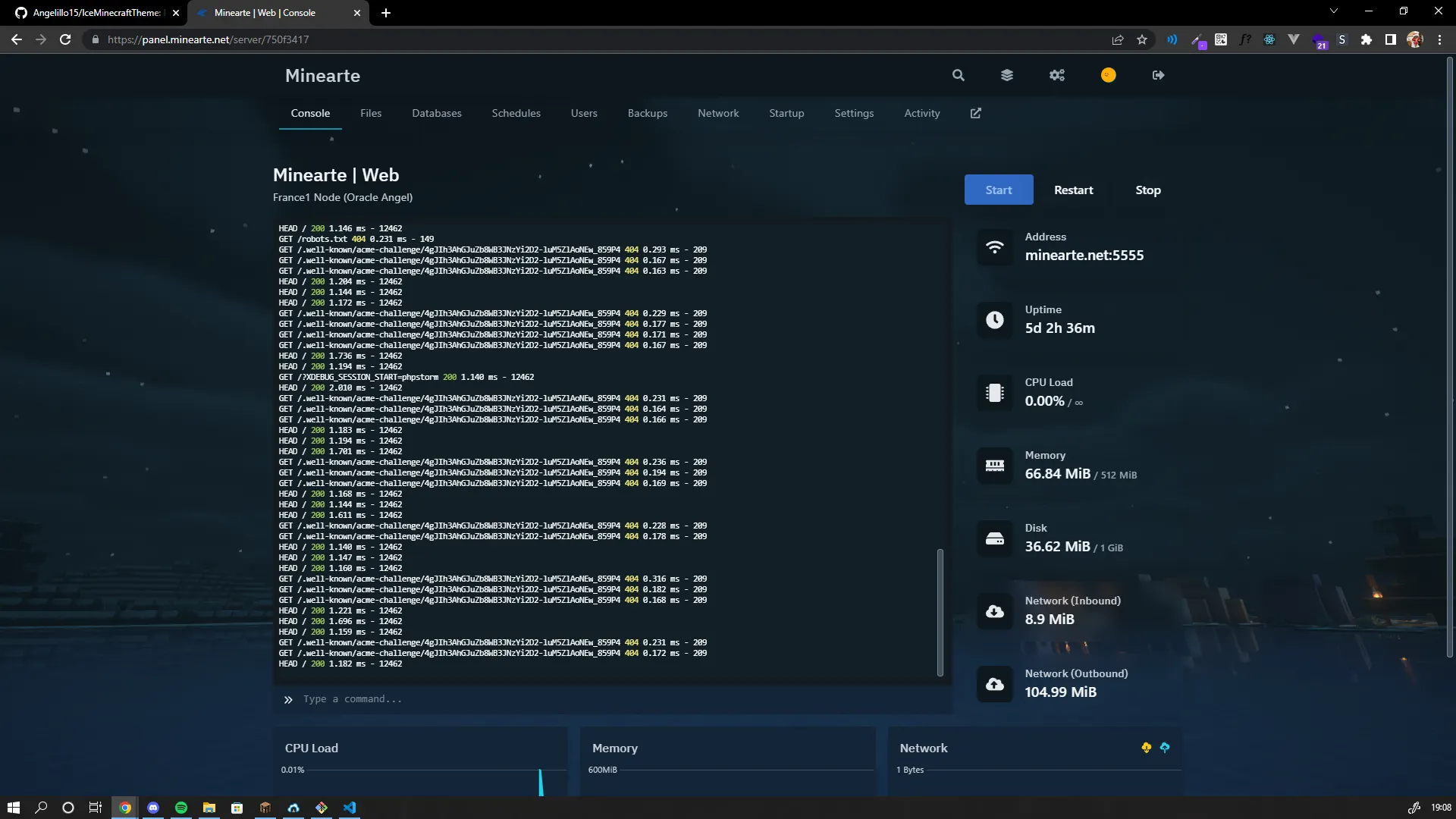Bookmark this page with the star icon
This screenshot has height=819, width=1456.
(1142, 39)
